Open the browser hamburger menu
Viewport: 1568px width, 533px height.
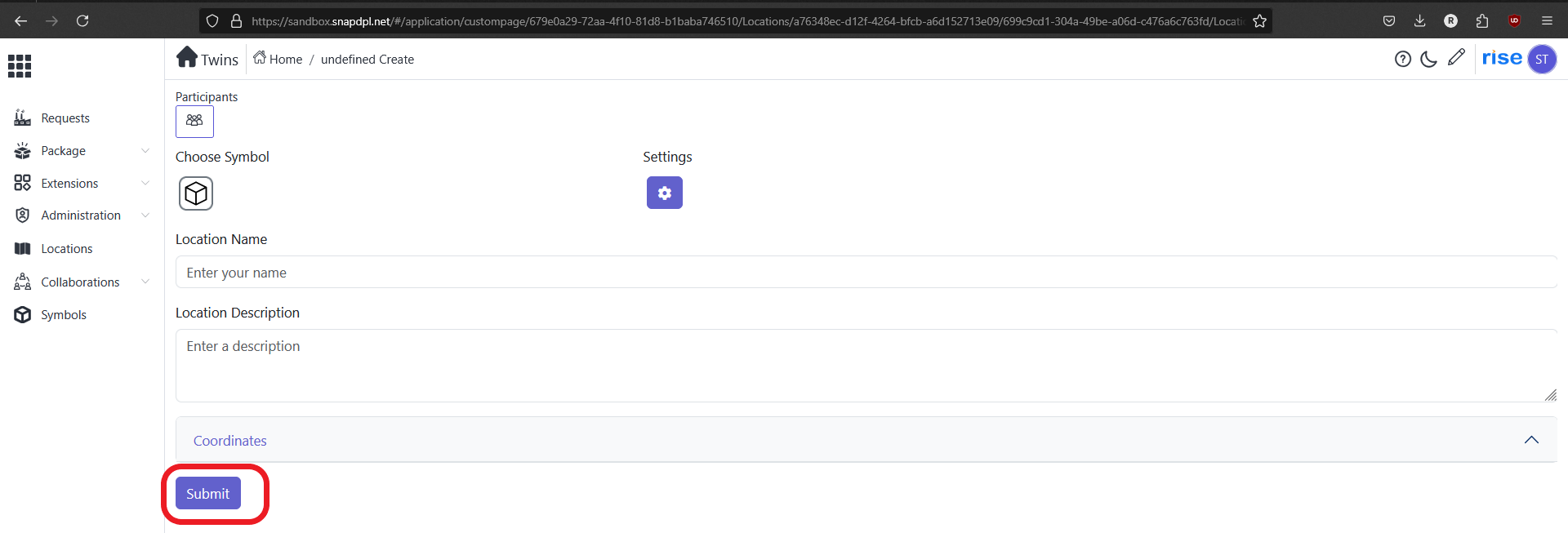[x=1547, y=20]
